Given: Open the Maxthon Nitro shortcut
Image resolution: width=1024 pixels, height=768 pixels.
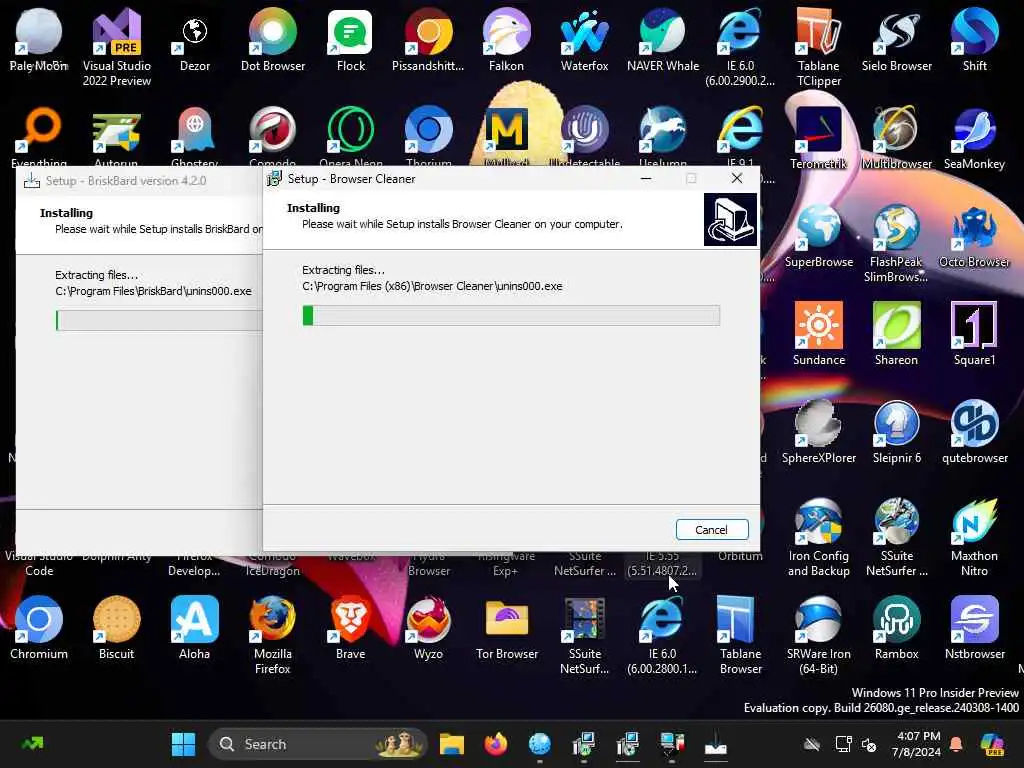Looking at the screenshot, I should click(974, 537).
